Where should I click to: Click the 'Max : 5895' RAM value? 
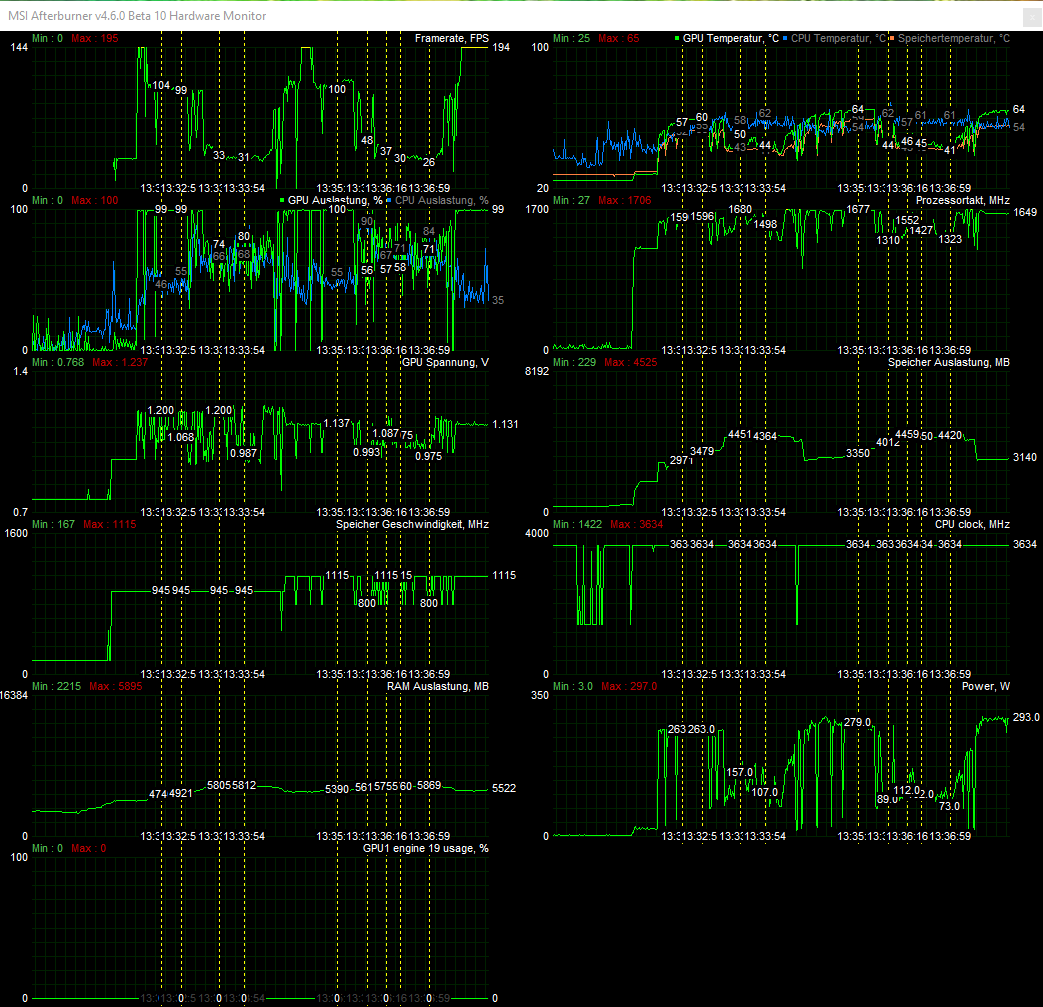[116, 686]
